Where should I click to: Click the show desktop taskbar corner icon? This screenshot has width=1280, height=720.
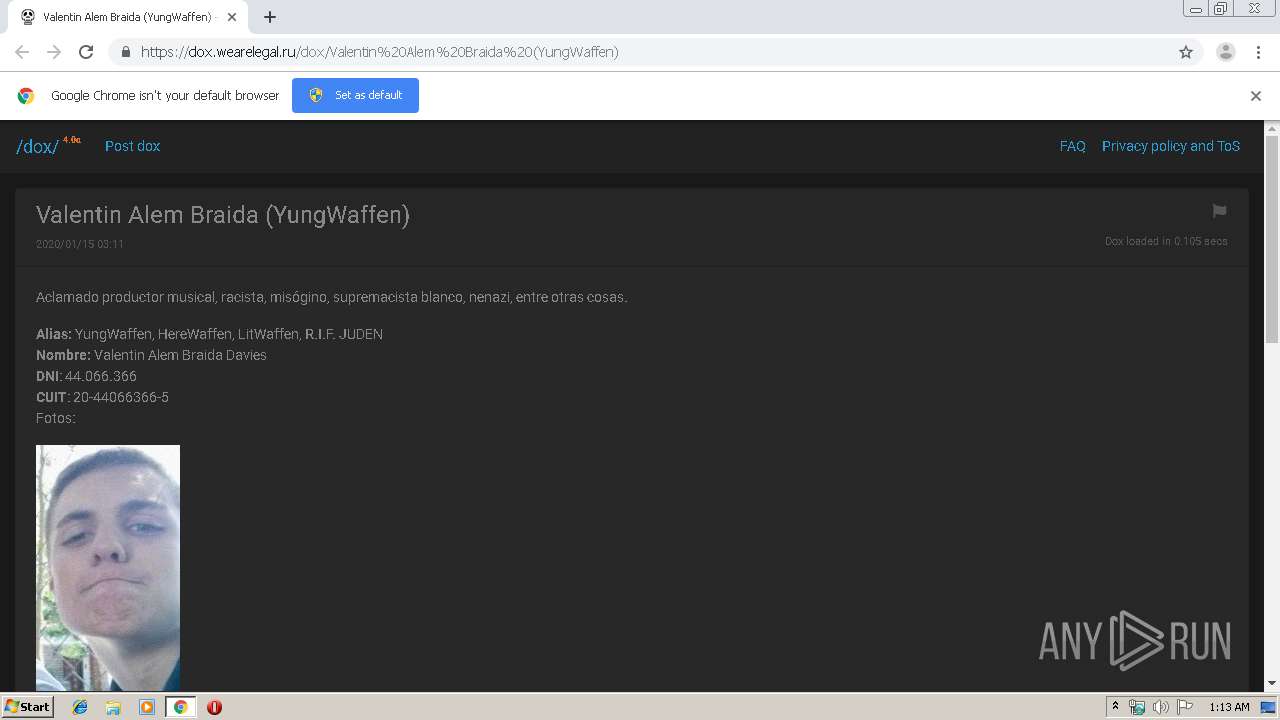click(x=1269, y=707)
